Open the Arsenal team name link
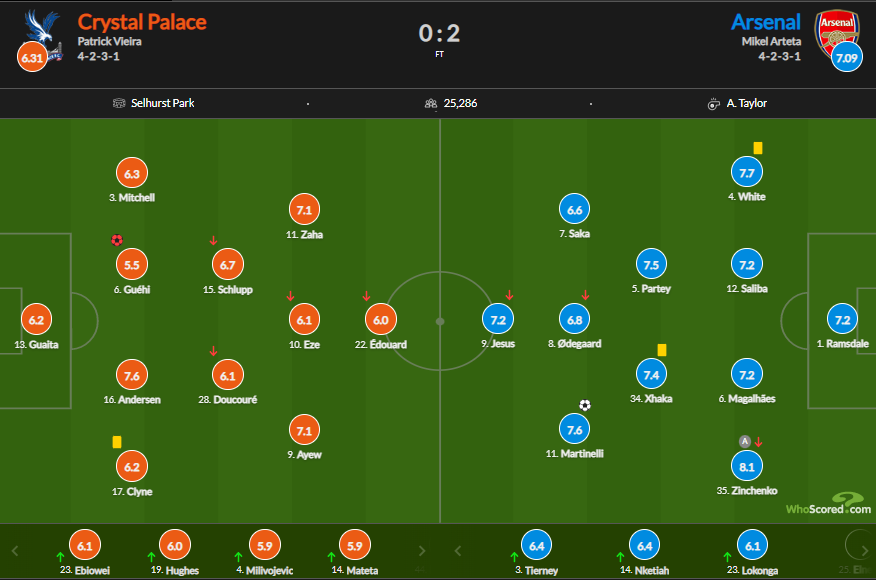The width and height of the screenshot is (876, 580). click(x=765, y=22)
